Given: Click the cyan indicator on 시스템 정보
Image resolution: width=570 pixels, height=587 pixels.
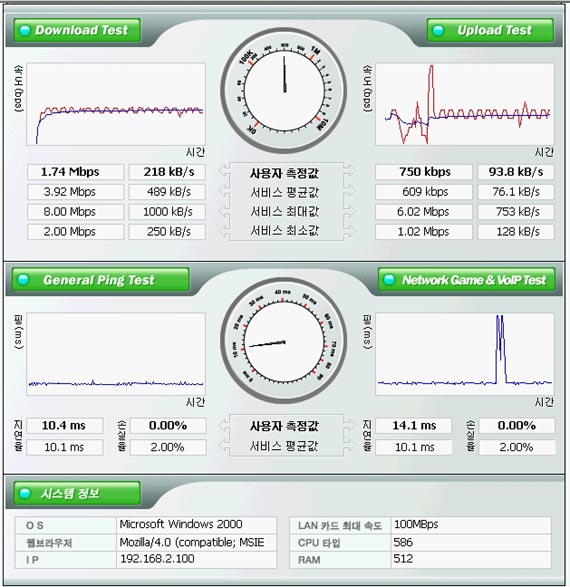Looking at the screenshot, I should click(x=25, y=493).
